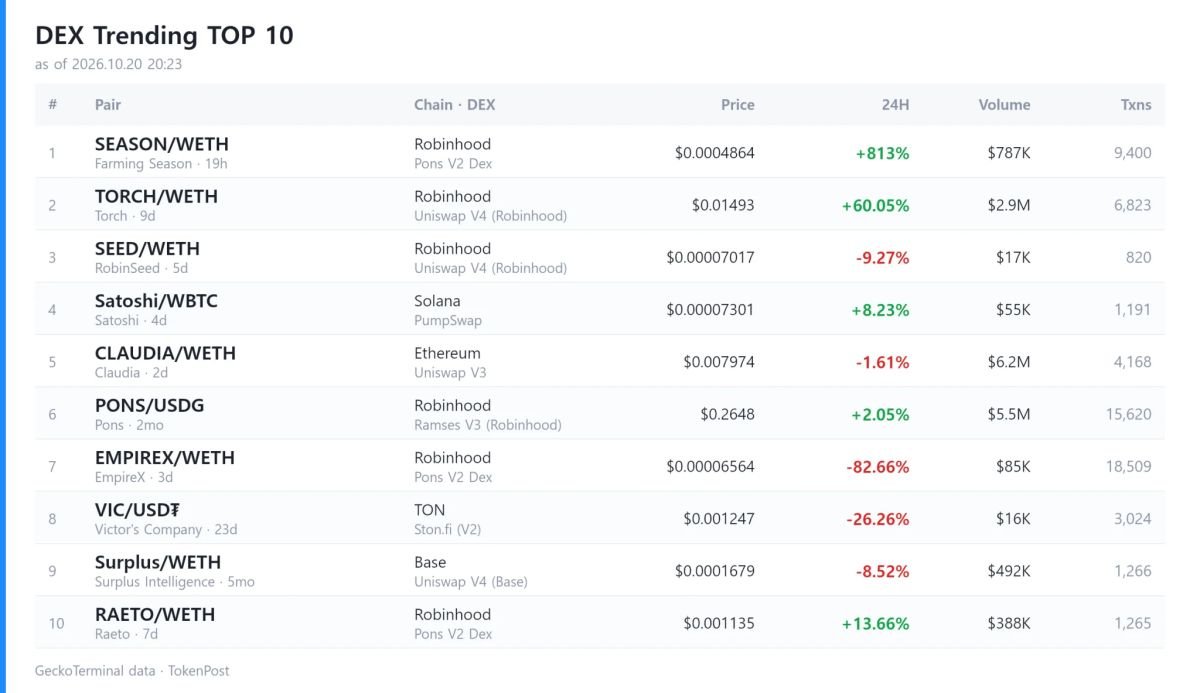
Task: Click the 'Uniswap V4 (Base)' DEX label
Action: [471, 582]
